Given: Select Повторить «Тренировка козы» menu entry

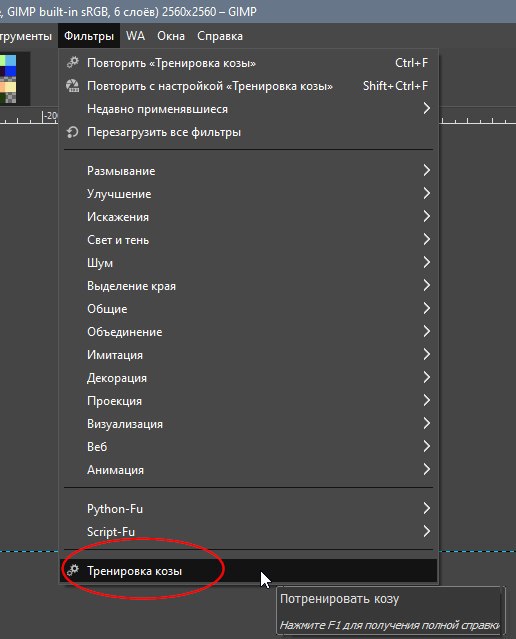Looking at the screenshot, I should click(x=249, y=63).
